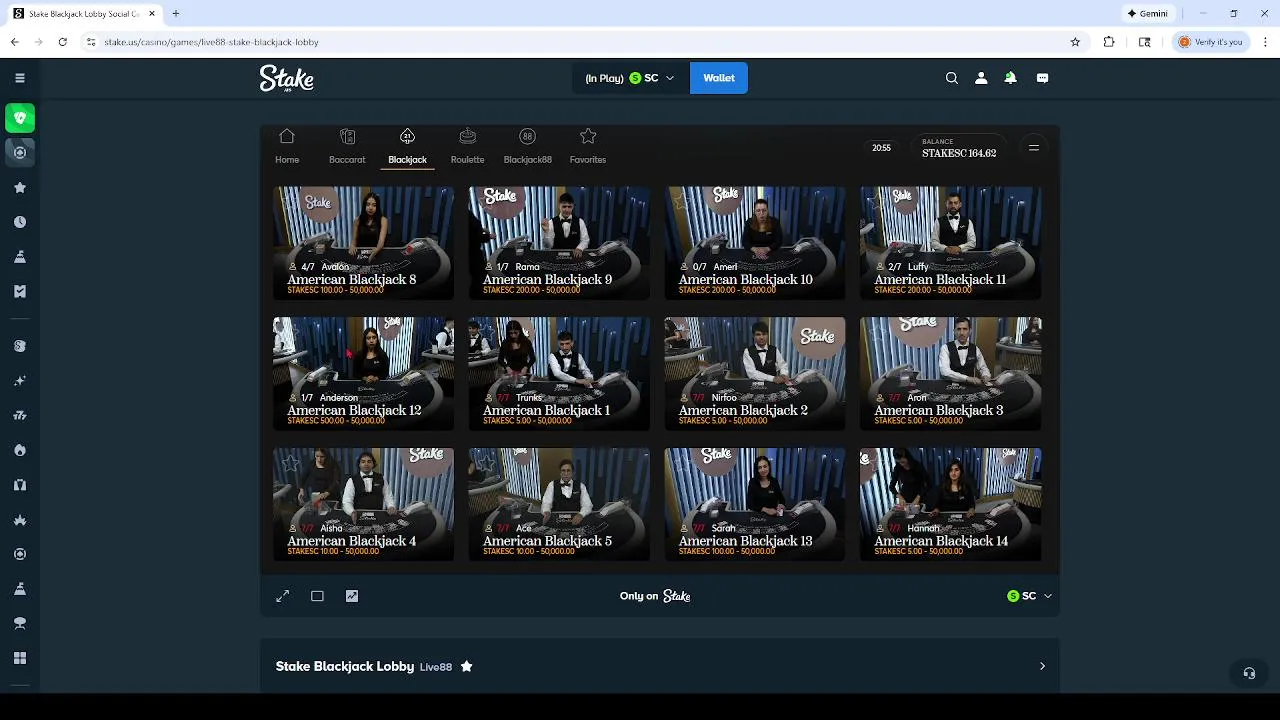Open browser three-dot menu
Screen dimensions: 1280x720
point(1266,42)
